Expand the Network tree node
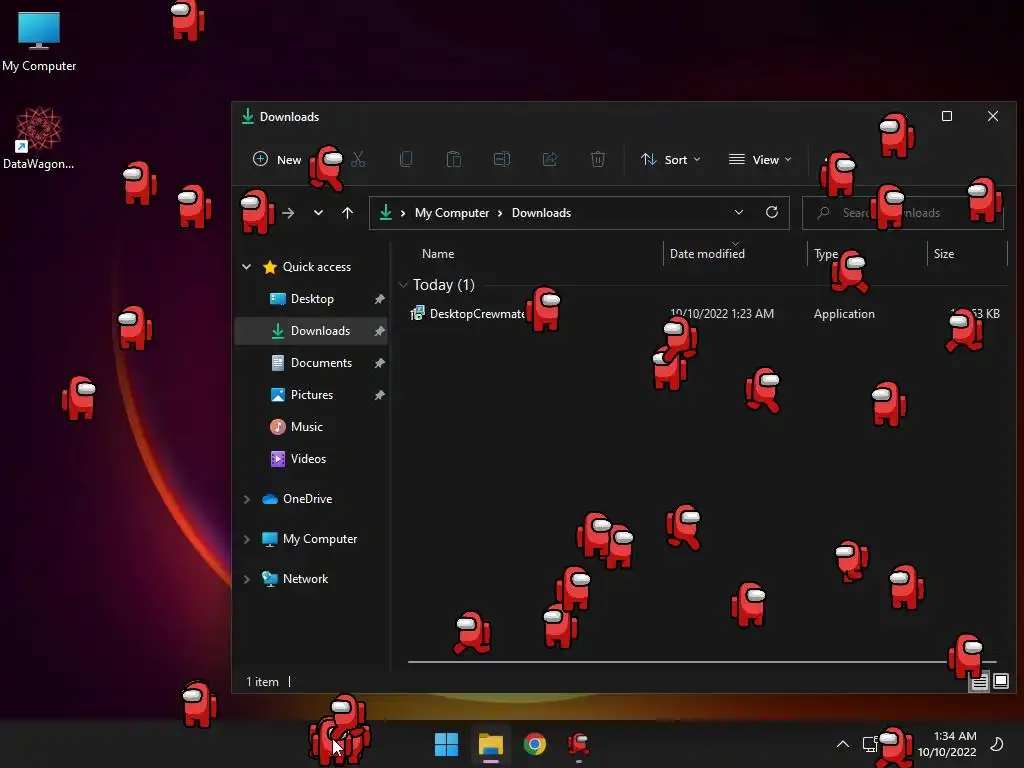Image resolution: width=1024 pixels, height=768 pixels. (x=247, y=579)
